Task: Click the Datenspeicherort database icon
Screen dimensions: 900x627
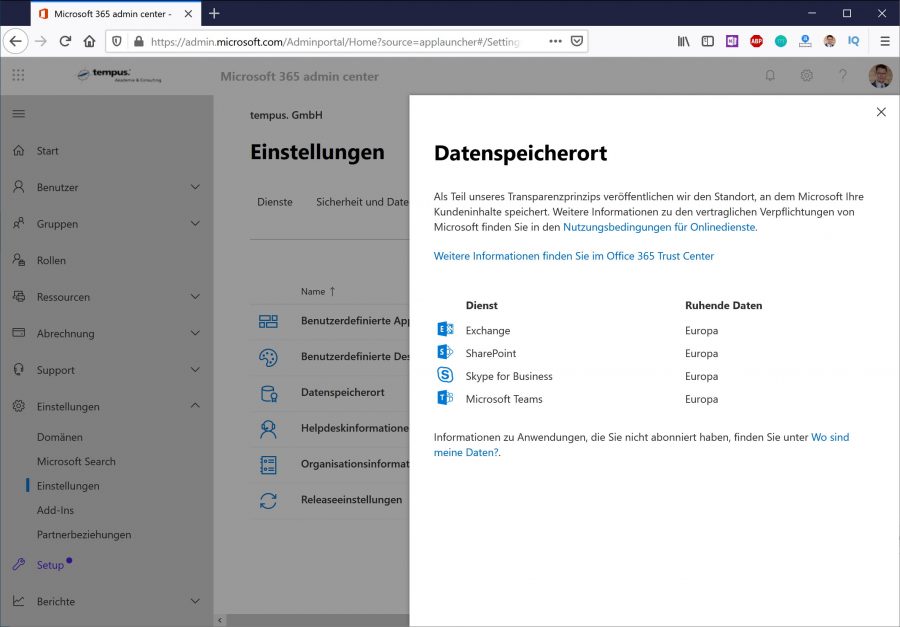Action: click(269, 393)
